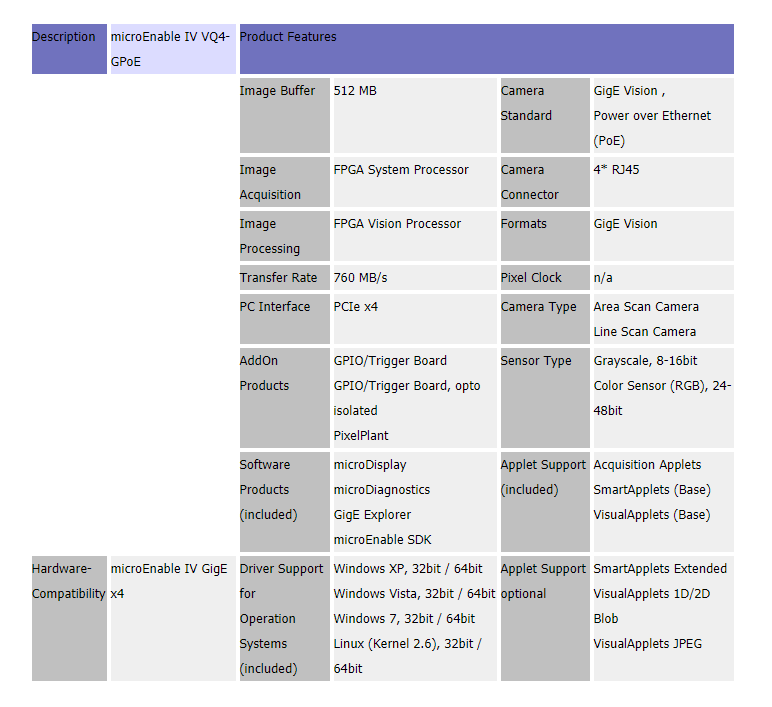772x707 pixels.
Task: Click the Image Processing label
Action: [285, 236]
